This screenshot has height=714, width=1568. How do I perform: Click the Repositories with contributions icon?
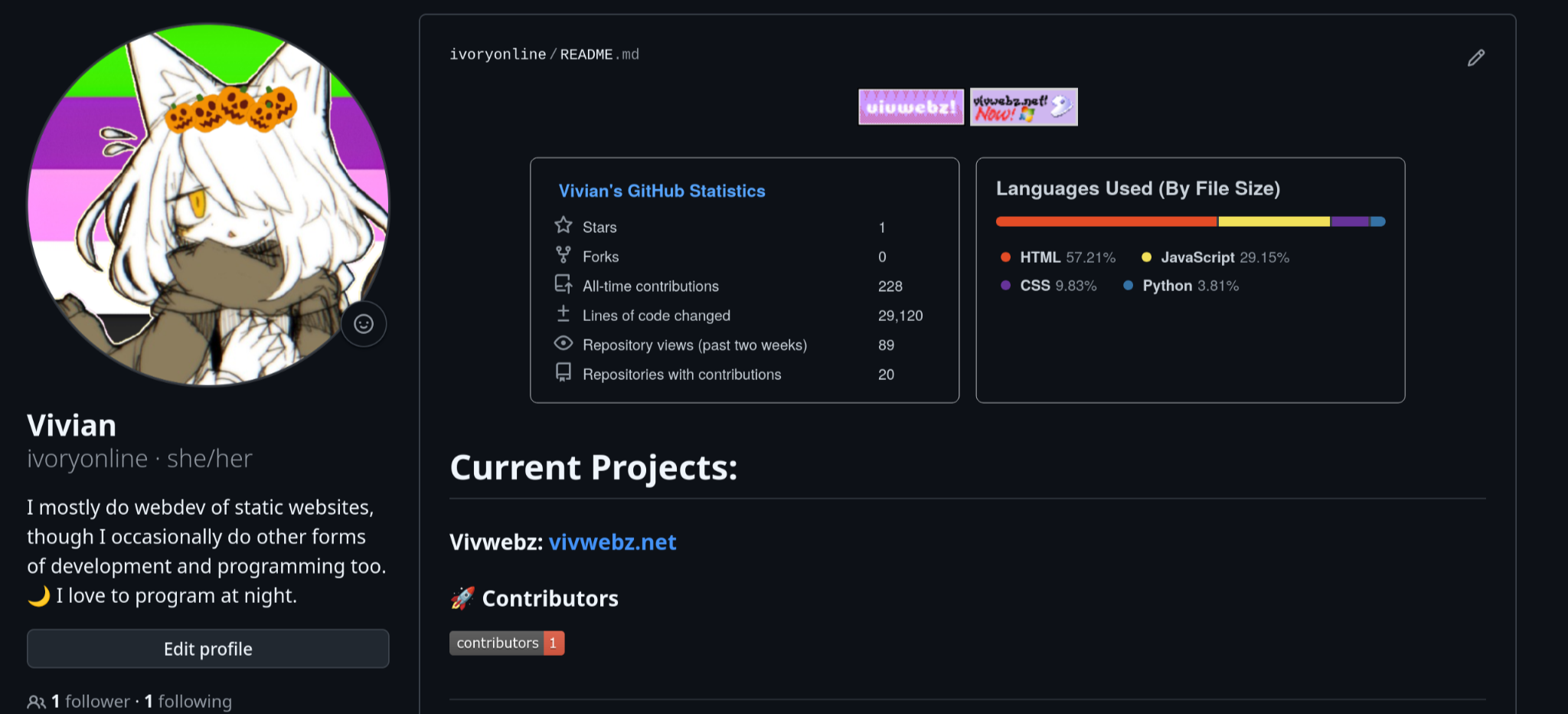pyautogui.click(x=563, y=373)
